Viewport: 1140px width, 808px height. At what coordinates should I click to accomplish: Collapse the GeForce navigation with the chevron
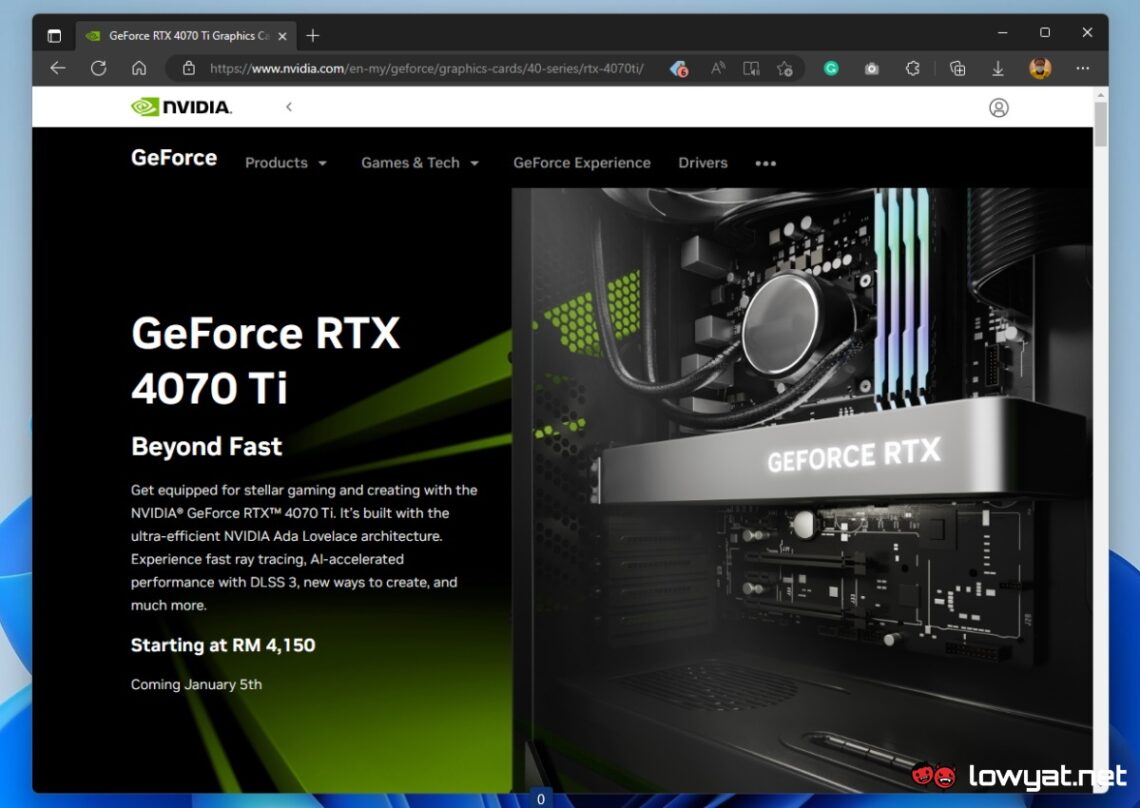point(288,106)
